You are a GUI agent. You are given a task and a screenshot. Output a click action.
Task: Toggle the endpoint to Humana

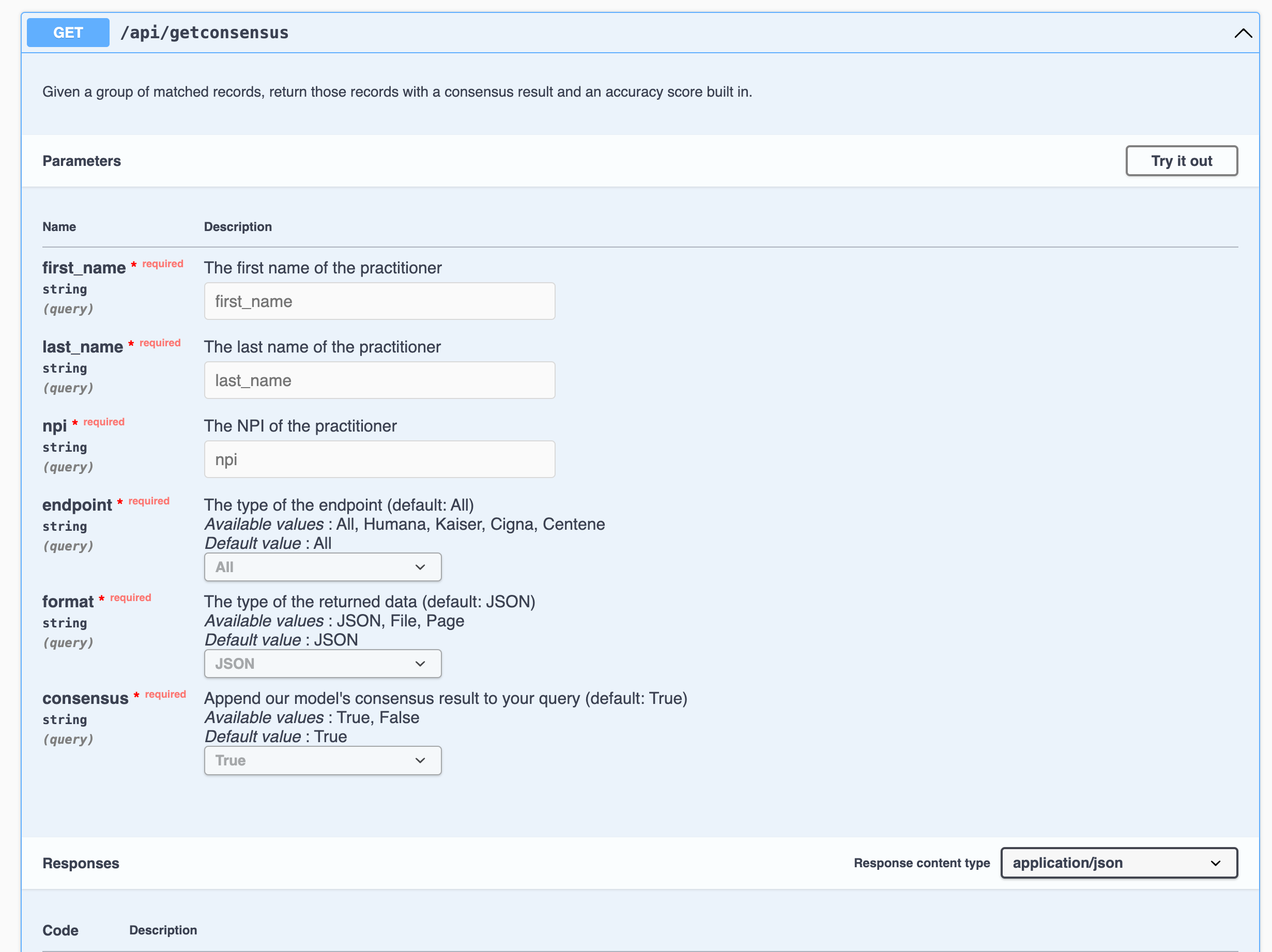[x=322, y=567]
